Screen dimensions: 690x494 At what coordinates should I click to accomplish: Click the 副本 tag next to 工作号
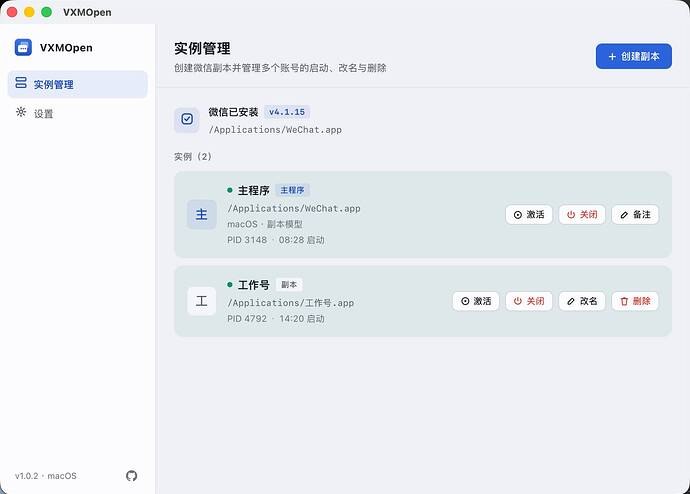289,285
